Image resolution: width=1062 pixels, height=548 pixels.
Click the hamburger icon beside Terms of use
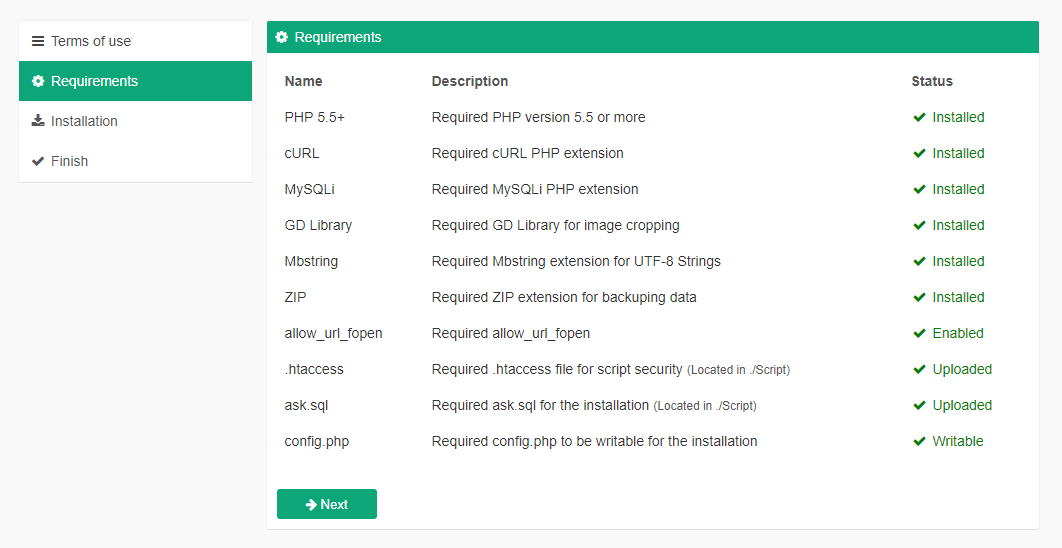click(x=38, y=41)
